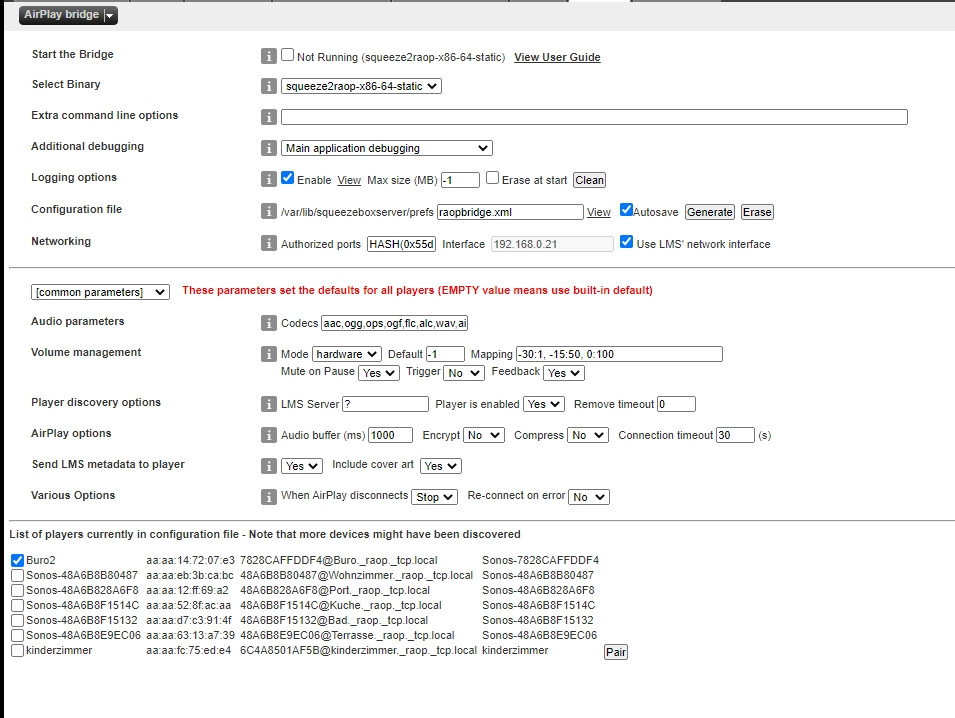Click info icon for Volume management
Screen dimensions: 955x718
[269, 354]
